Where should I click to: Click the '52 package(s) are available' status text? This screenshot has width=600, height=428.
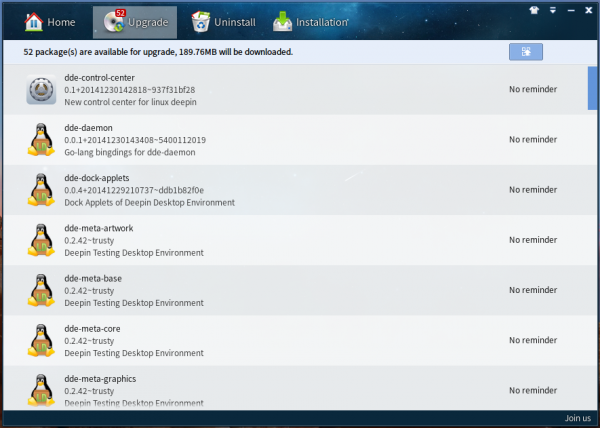(x=158, y=52)
